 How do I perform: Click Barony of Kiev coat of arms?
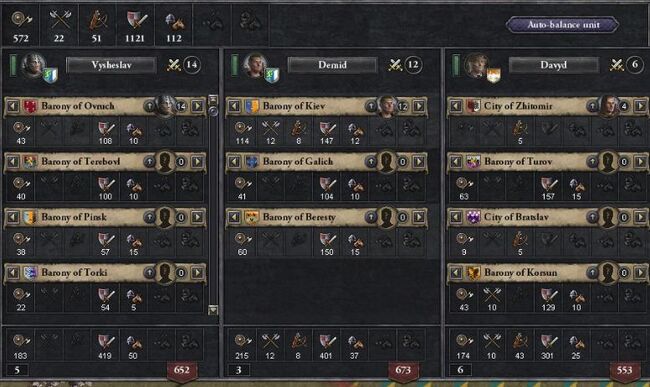pyautogui.click(x=252, y=106)
